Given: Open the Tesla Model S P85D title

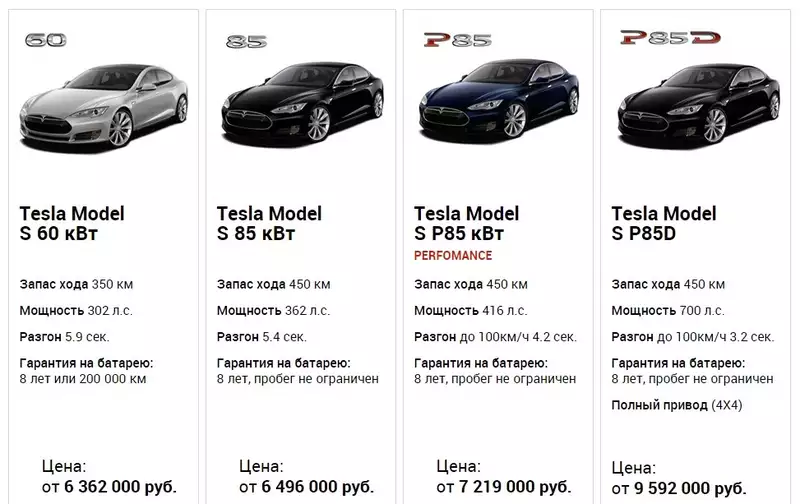Looking at the screenshot, I should click(664, 223).
